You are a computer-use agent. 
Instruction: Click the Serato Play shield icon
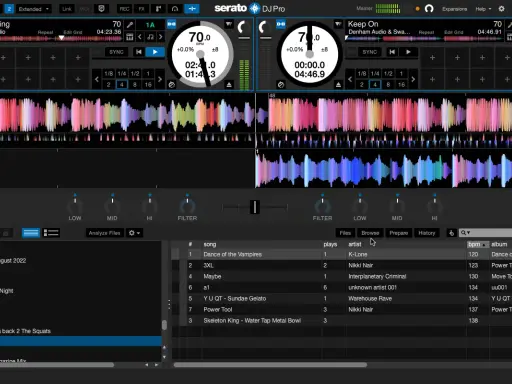tap(102, 9)
